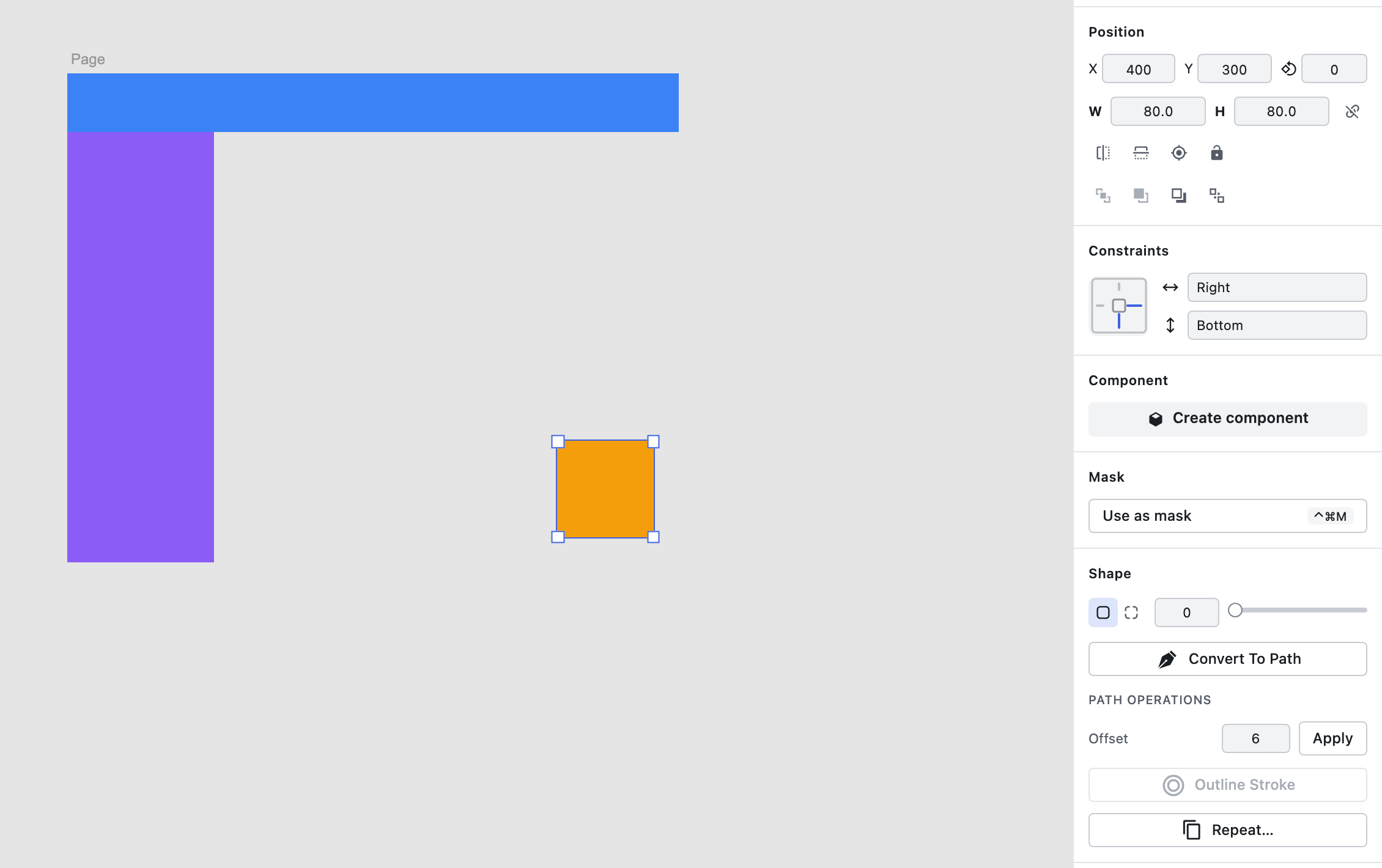
Task: Click the Use as mask button
Action: pos(1227,516)
